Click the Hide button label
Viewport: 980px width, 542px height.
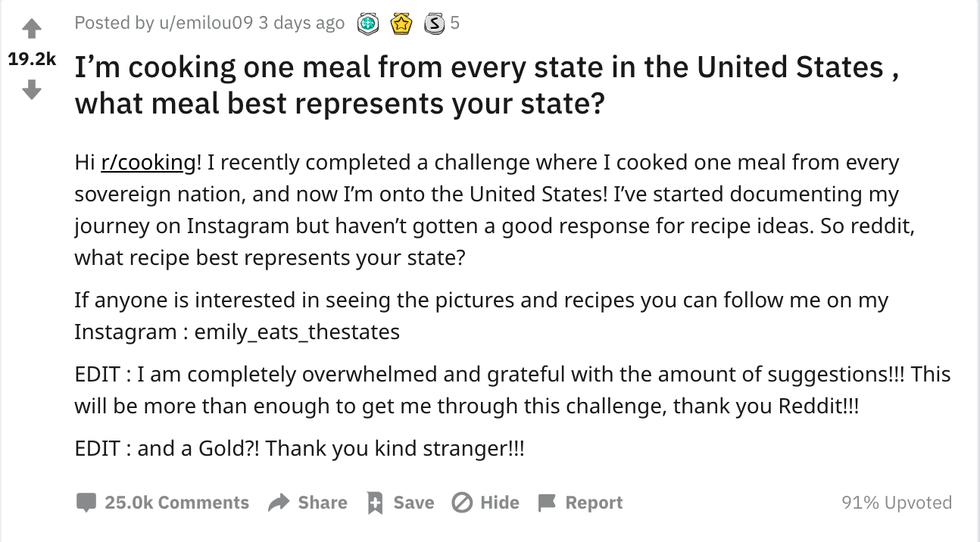[499, 503]
